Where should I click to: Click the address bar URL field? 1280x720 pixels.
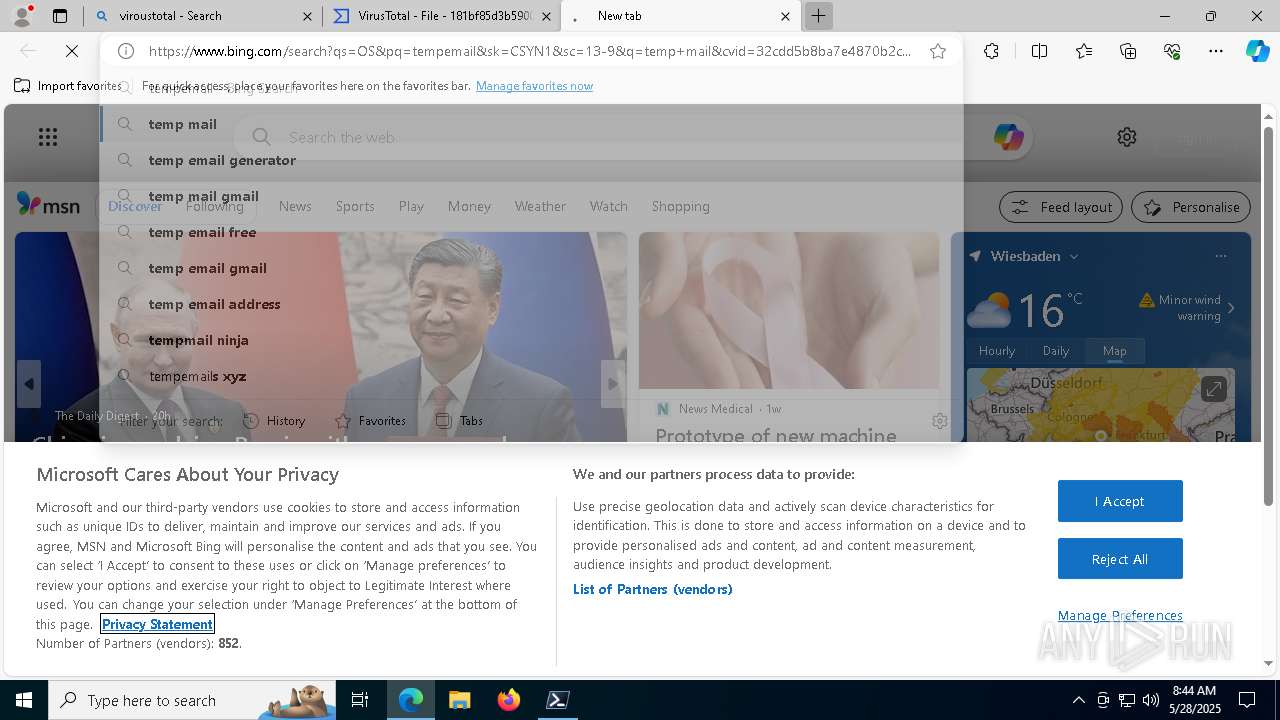[530, 51]
